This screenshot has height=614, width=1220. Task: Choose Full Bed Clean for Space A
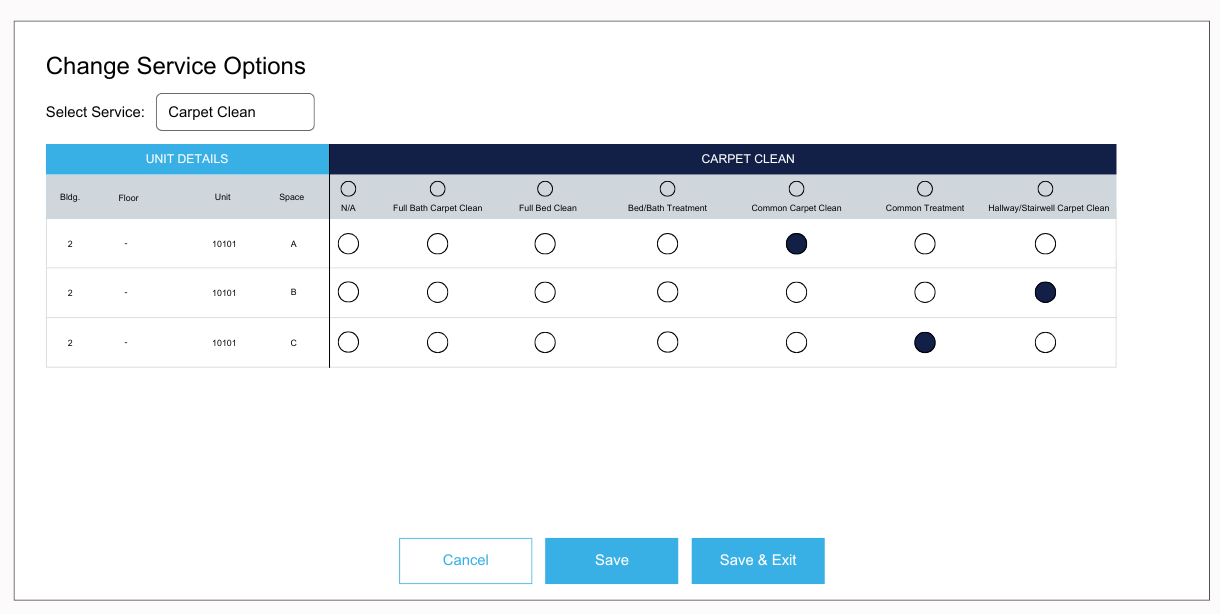545,243
